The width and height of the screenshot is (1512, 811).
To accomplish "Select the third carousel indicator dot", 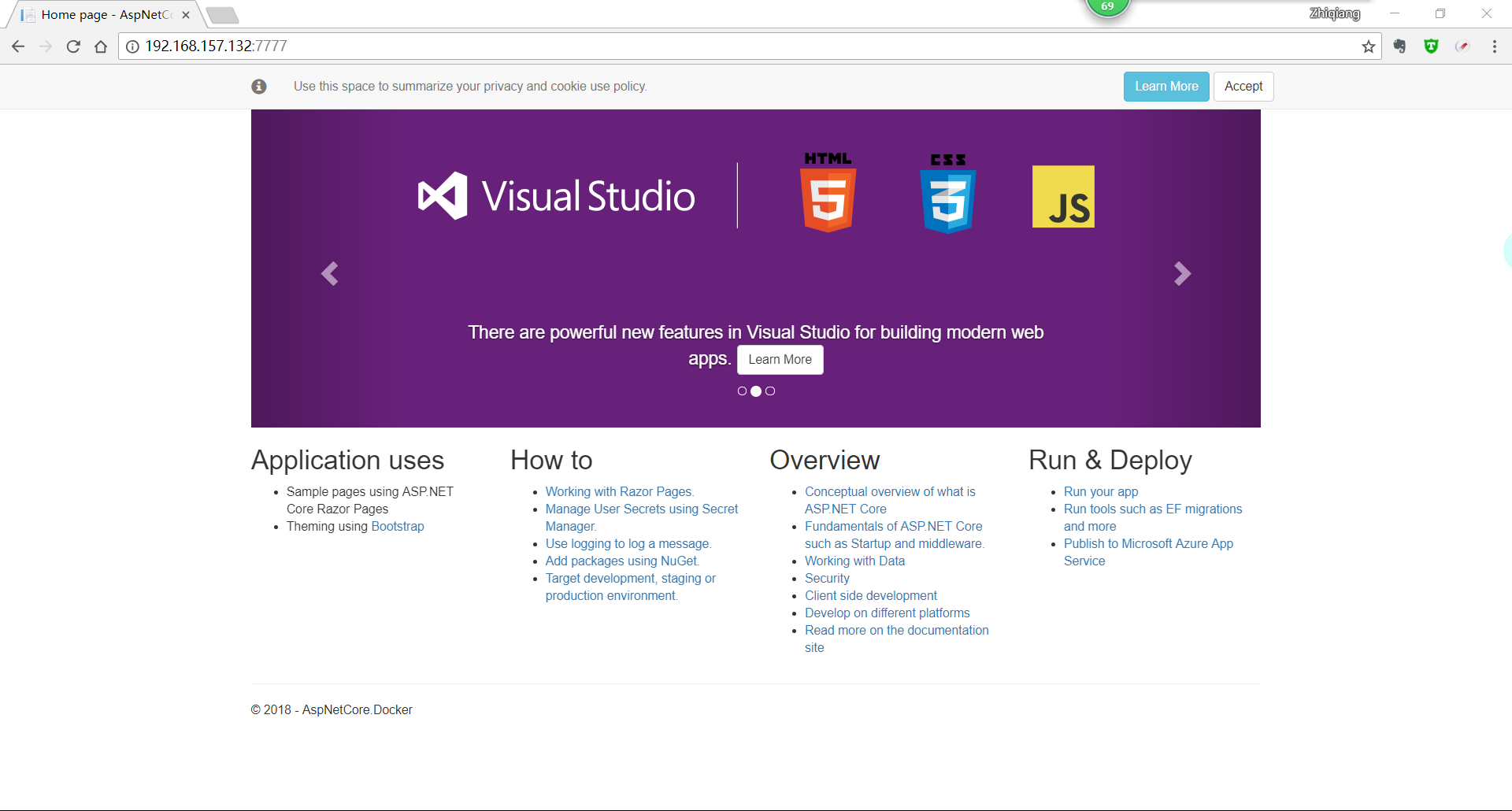I will click(770, 391).
